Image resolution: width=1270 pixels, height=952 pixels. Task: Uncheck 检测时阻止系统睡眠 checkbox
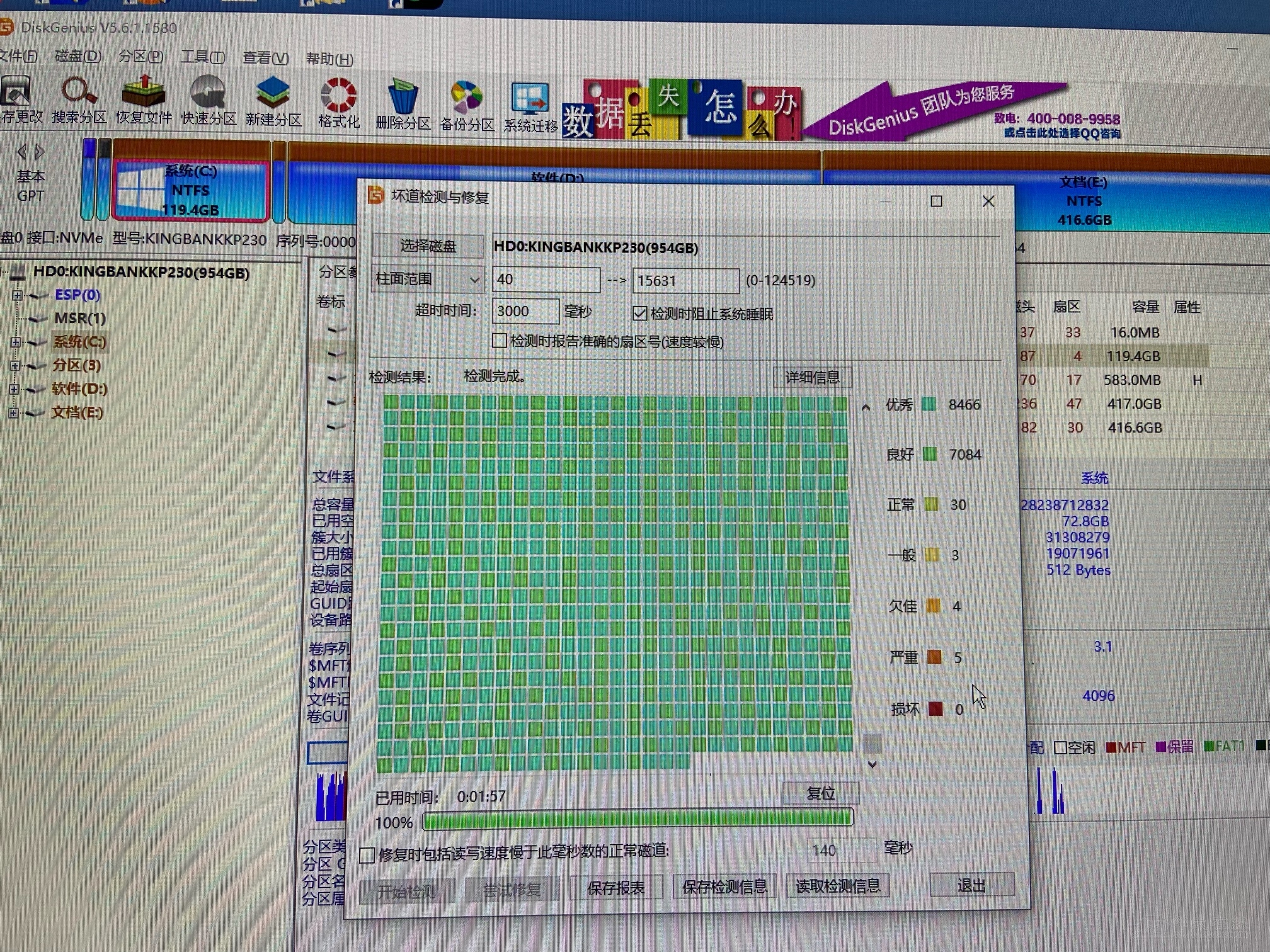click(x=640, y=314)
